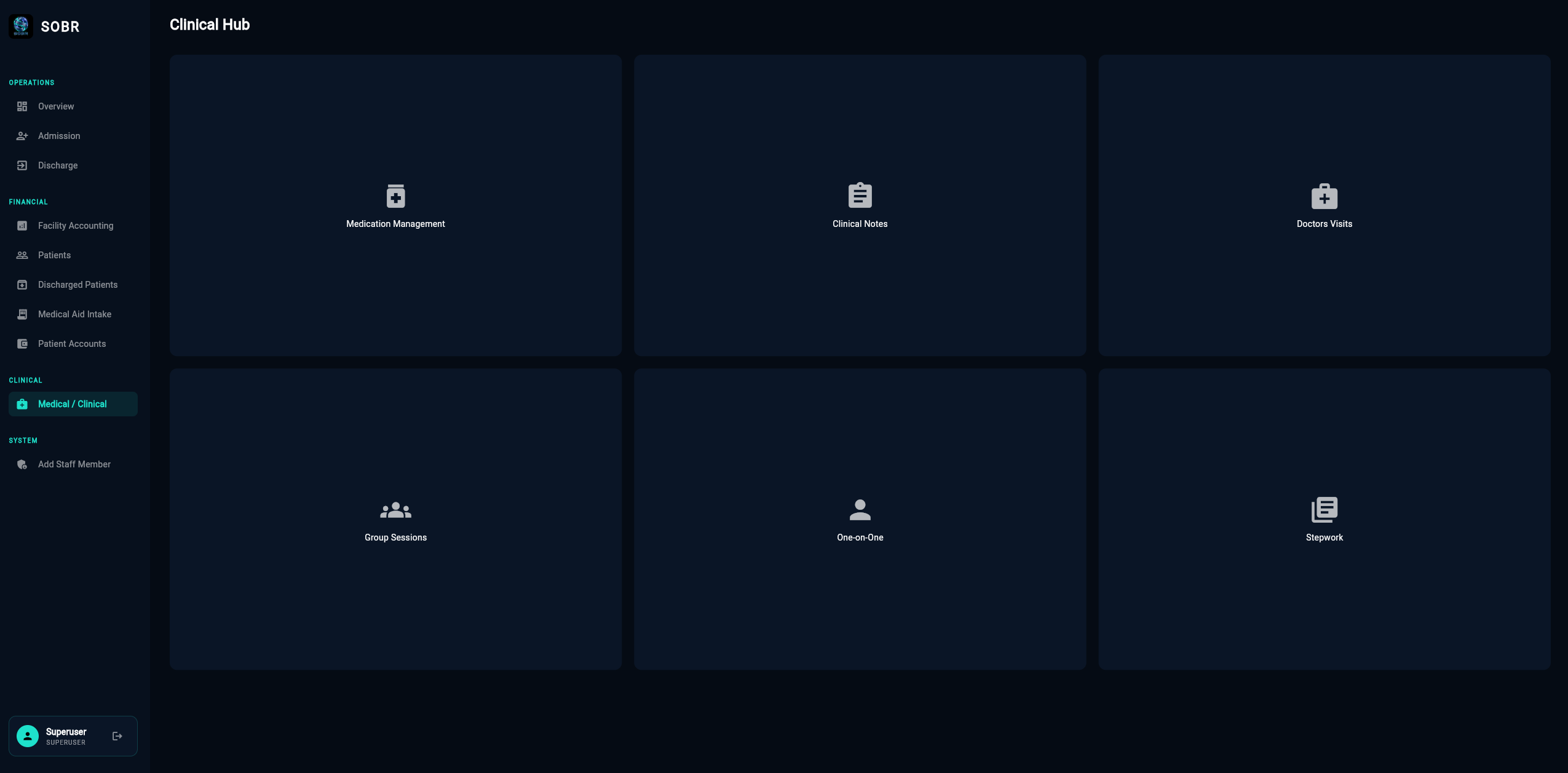
Task: Open the Patients list link
Action: [x=73, y=255]
